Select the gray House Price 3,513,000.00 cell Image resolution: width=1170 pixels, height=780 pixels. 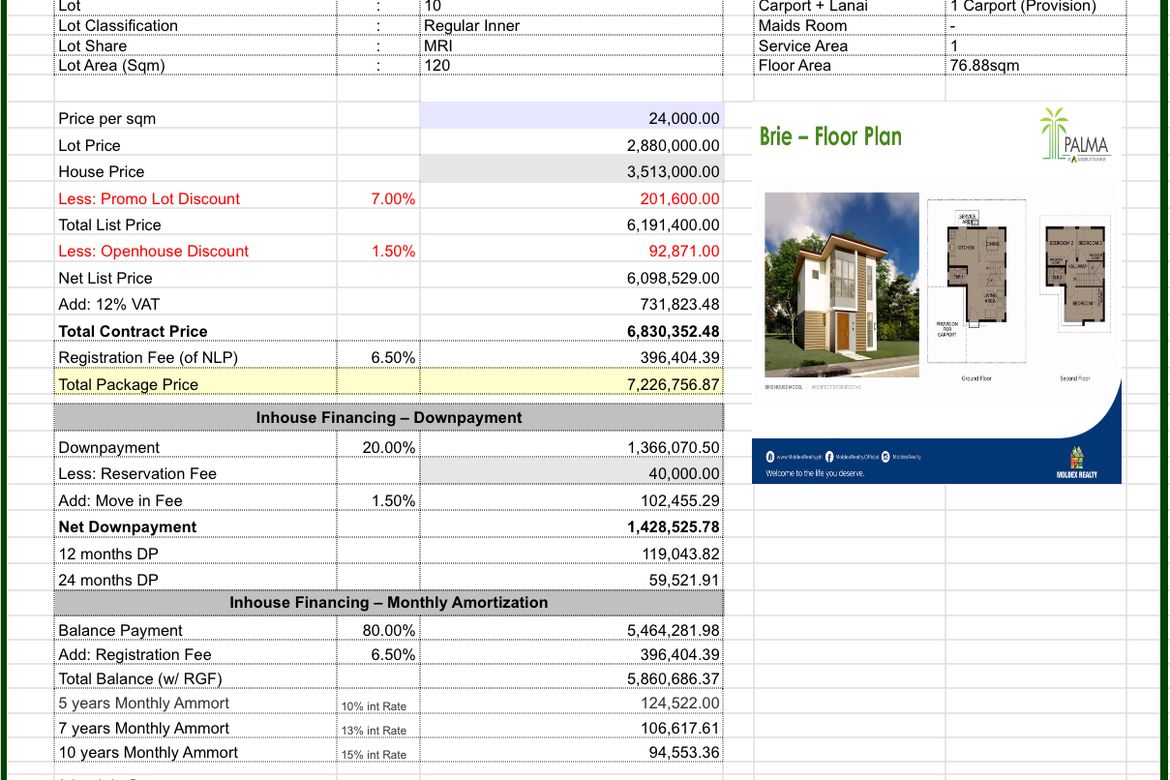[572, 169]
